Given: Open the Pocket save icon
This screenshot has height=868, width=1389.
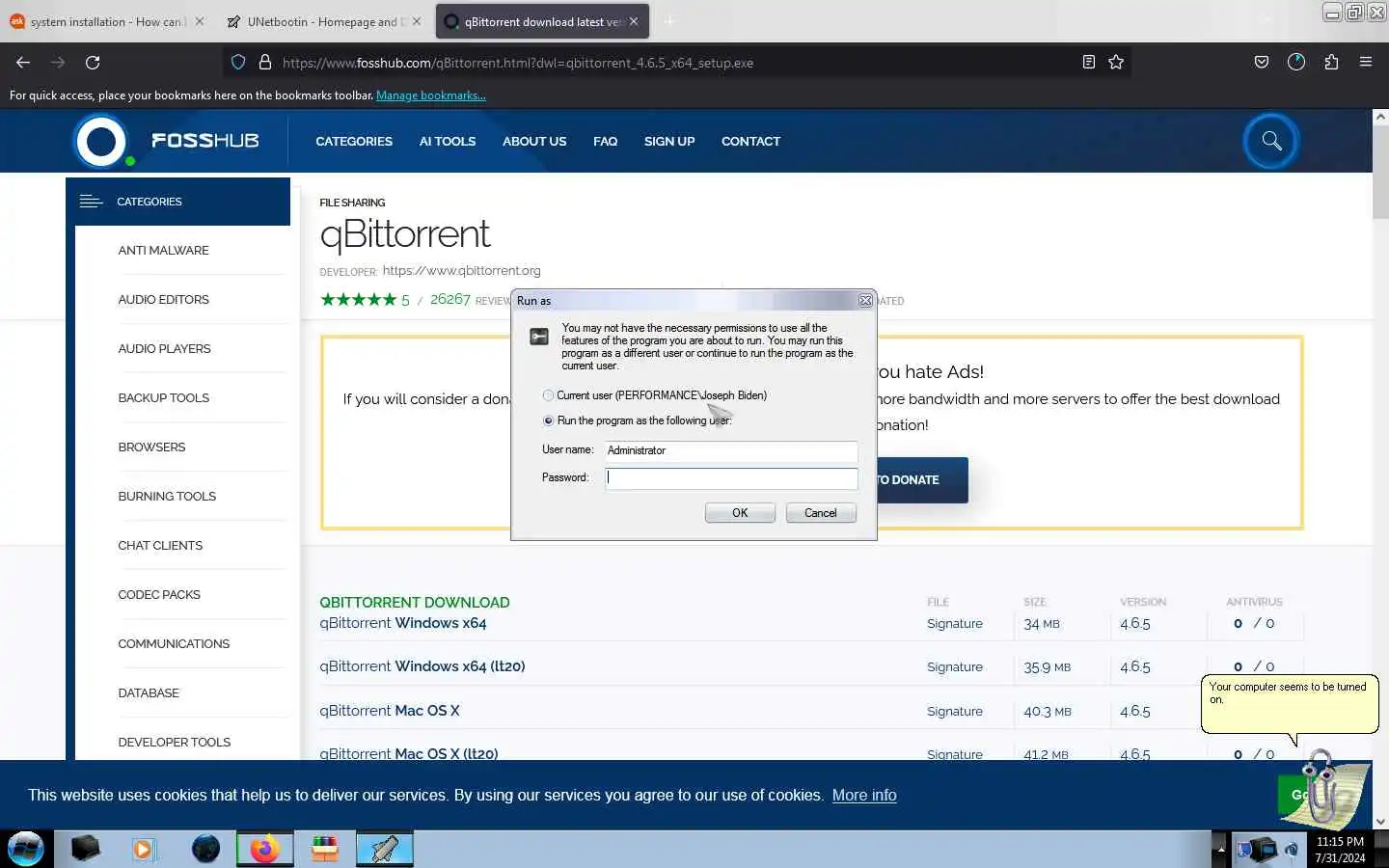Looking at the screenshot, I should (1261, 62).
